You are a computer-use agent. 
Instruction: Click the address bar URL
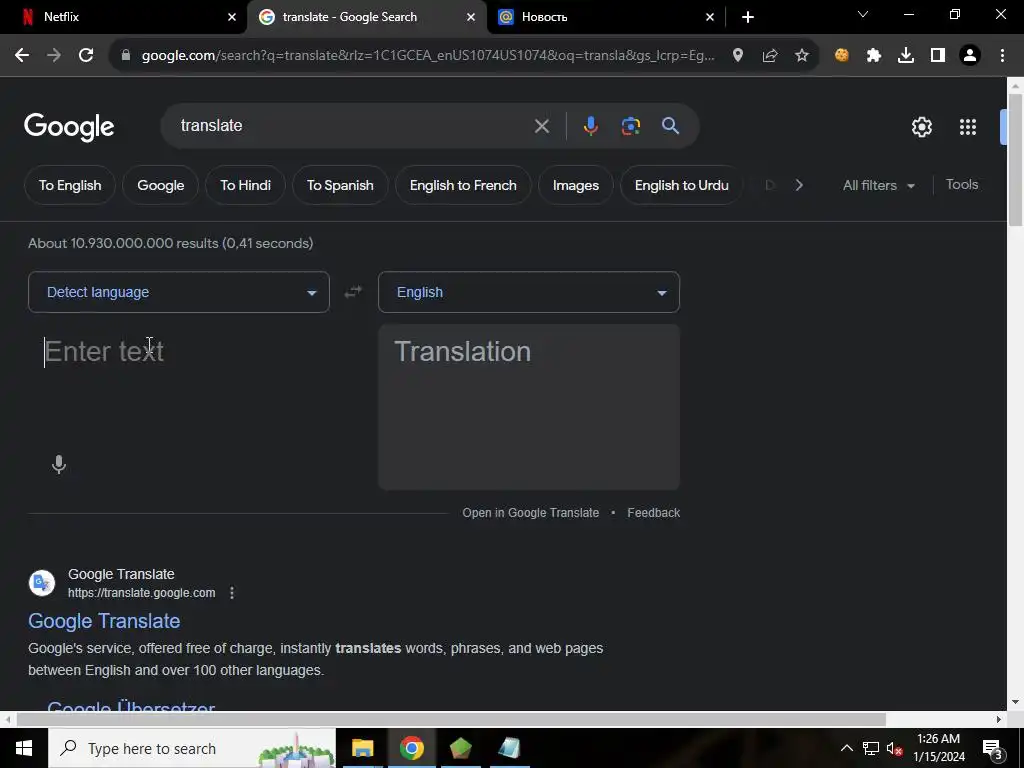[x=428, y=56]
